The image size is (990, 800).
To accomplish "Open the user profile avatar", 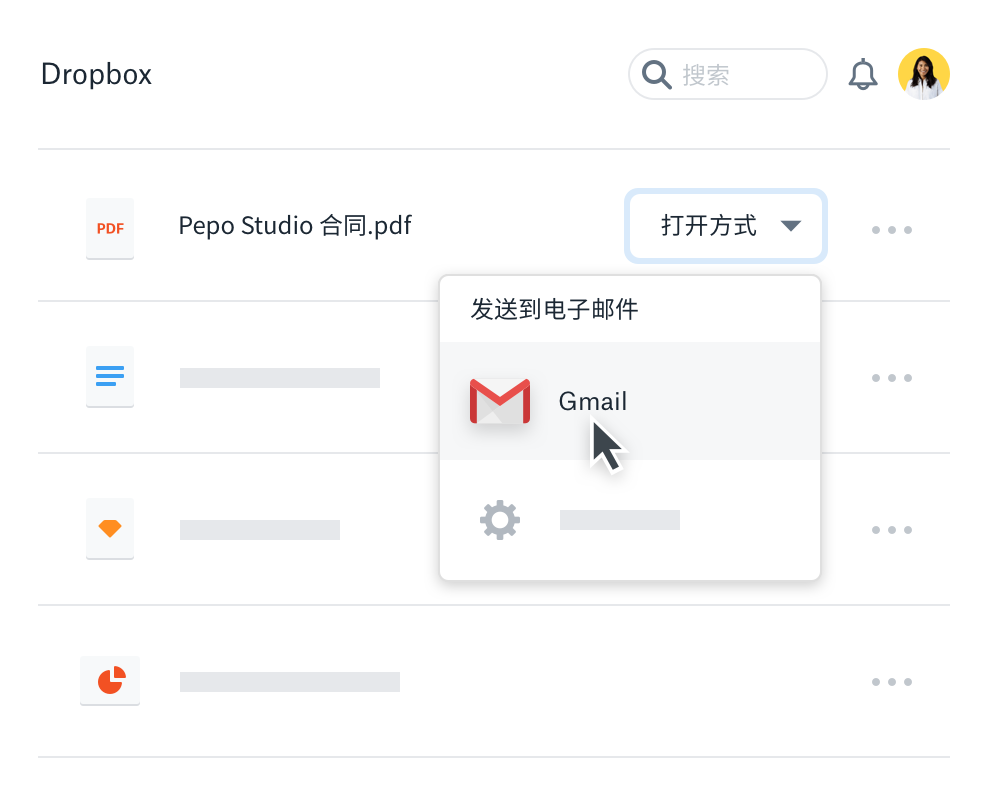I will [x=924, y=74].
